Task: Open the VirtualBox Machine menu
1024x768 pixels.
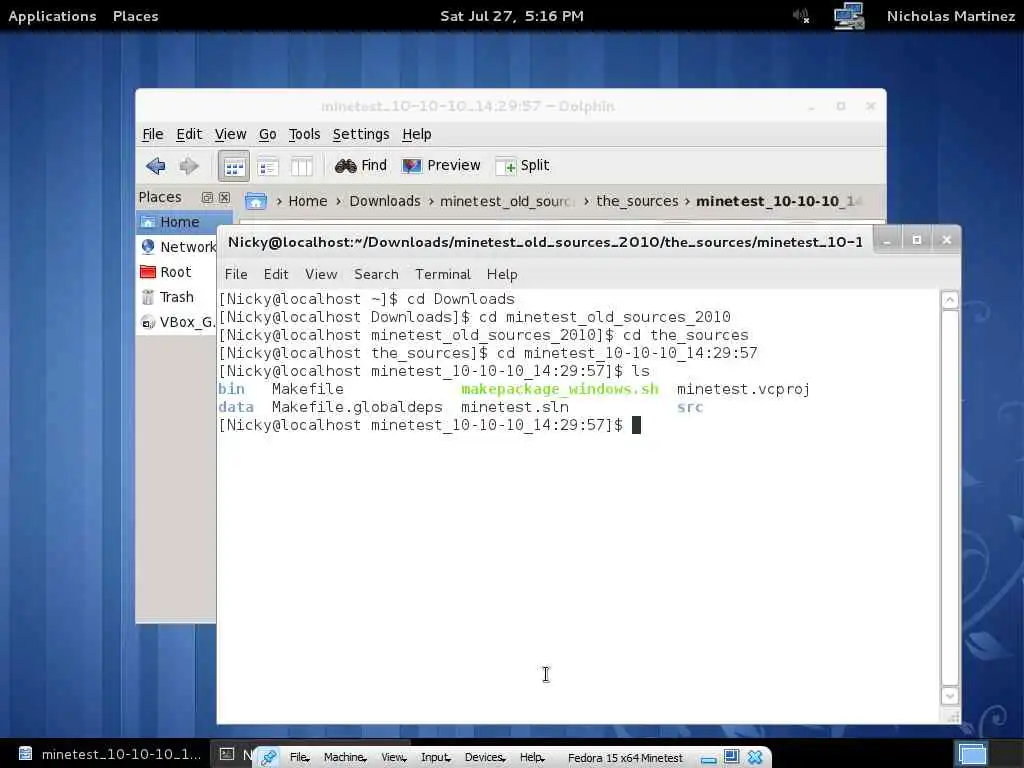Action: pyautogui.click(x=345, y=758)
